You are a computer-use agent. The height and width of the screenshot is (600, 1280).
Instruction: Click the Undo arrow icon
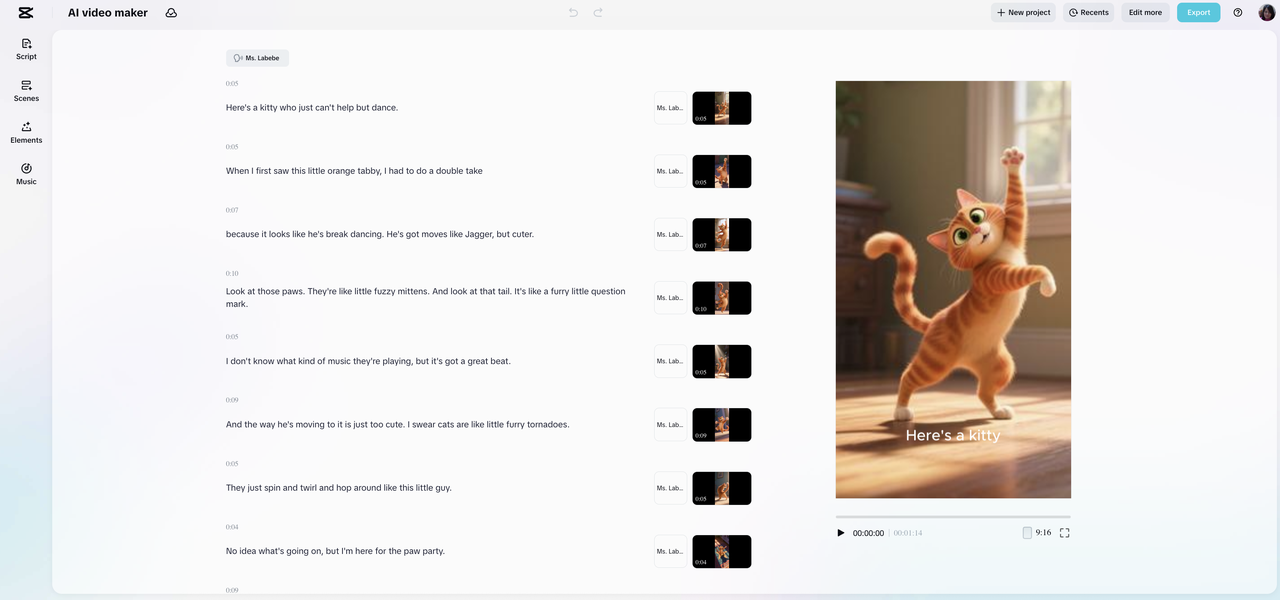572,12
